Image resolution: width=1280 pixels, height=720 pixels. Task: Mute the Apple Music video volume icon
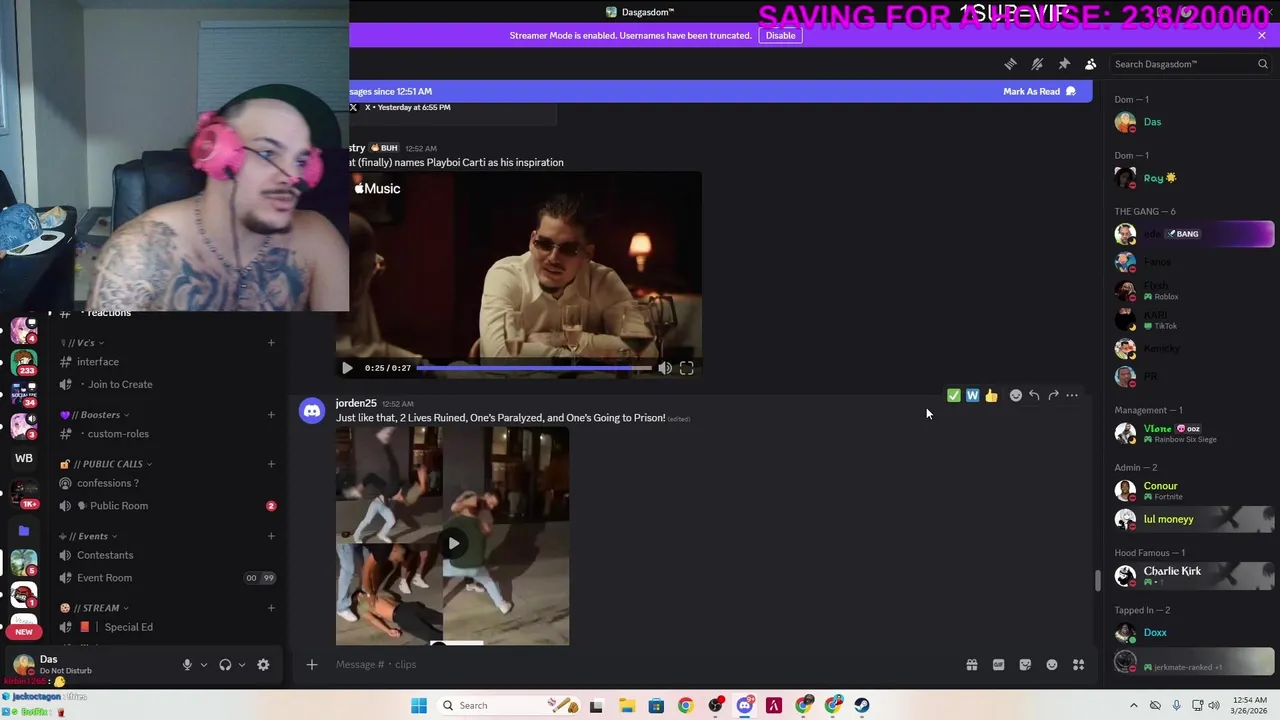click(665, 368)
